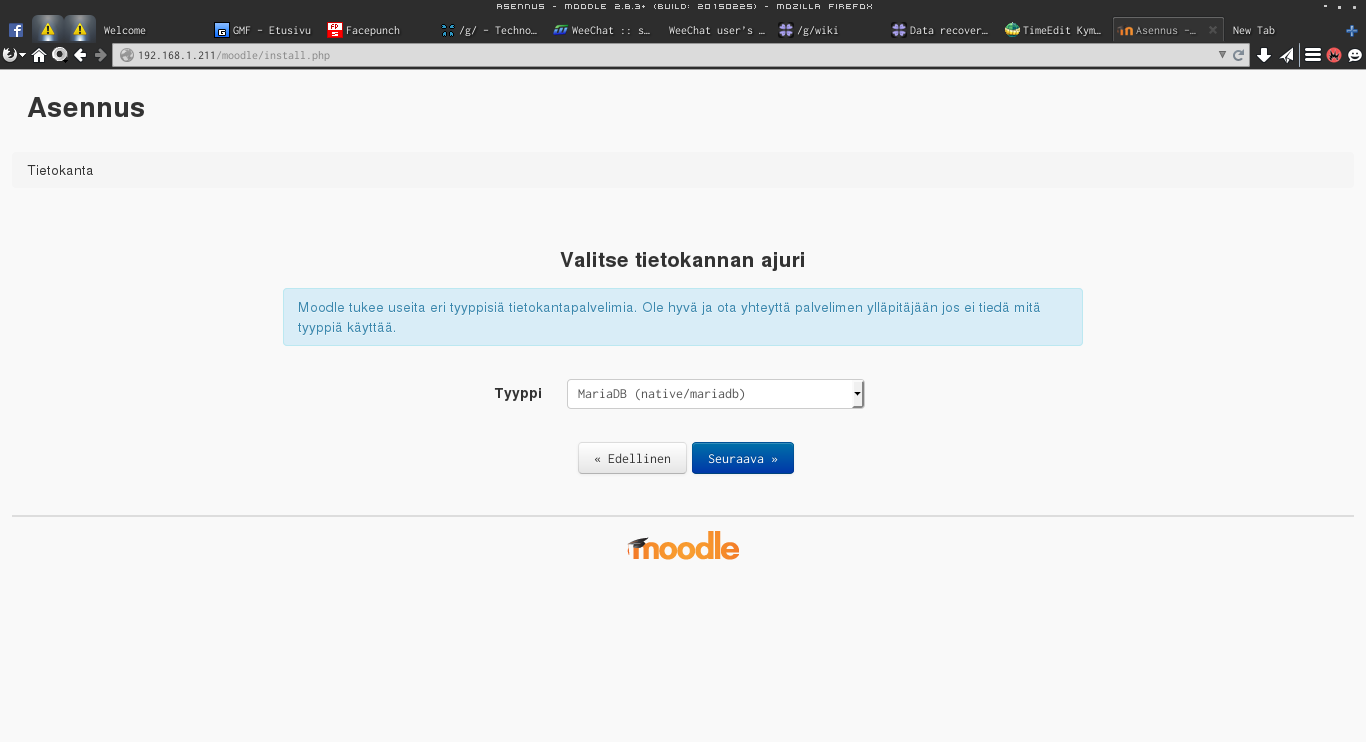Click the Edellinen previous button
This screenshot has height=742, width=1366.
coord(632,458)
